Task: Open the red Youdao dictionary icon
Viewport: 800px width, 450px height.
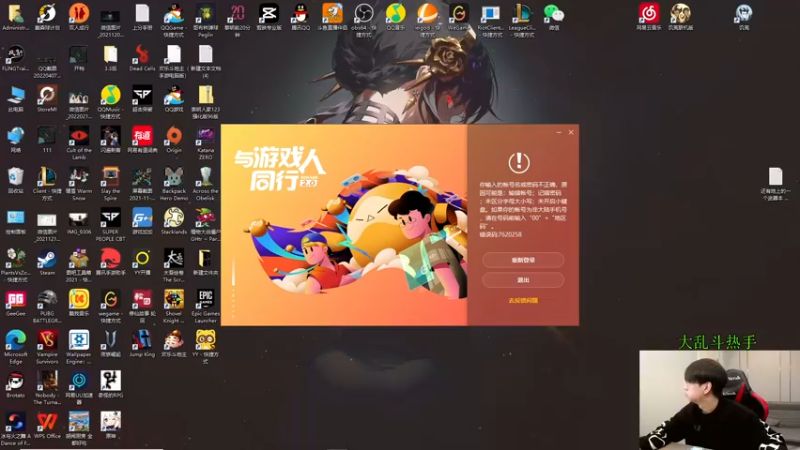Action: (x=142, y=140)
